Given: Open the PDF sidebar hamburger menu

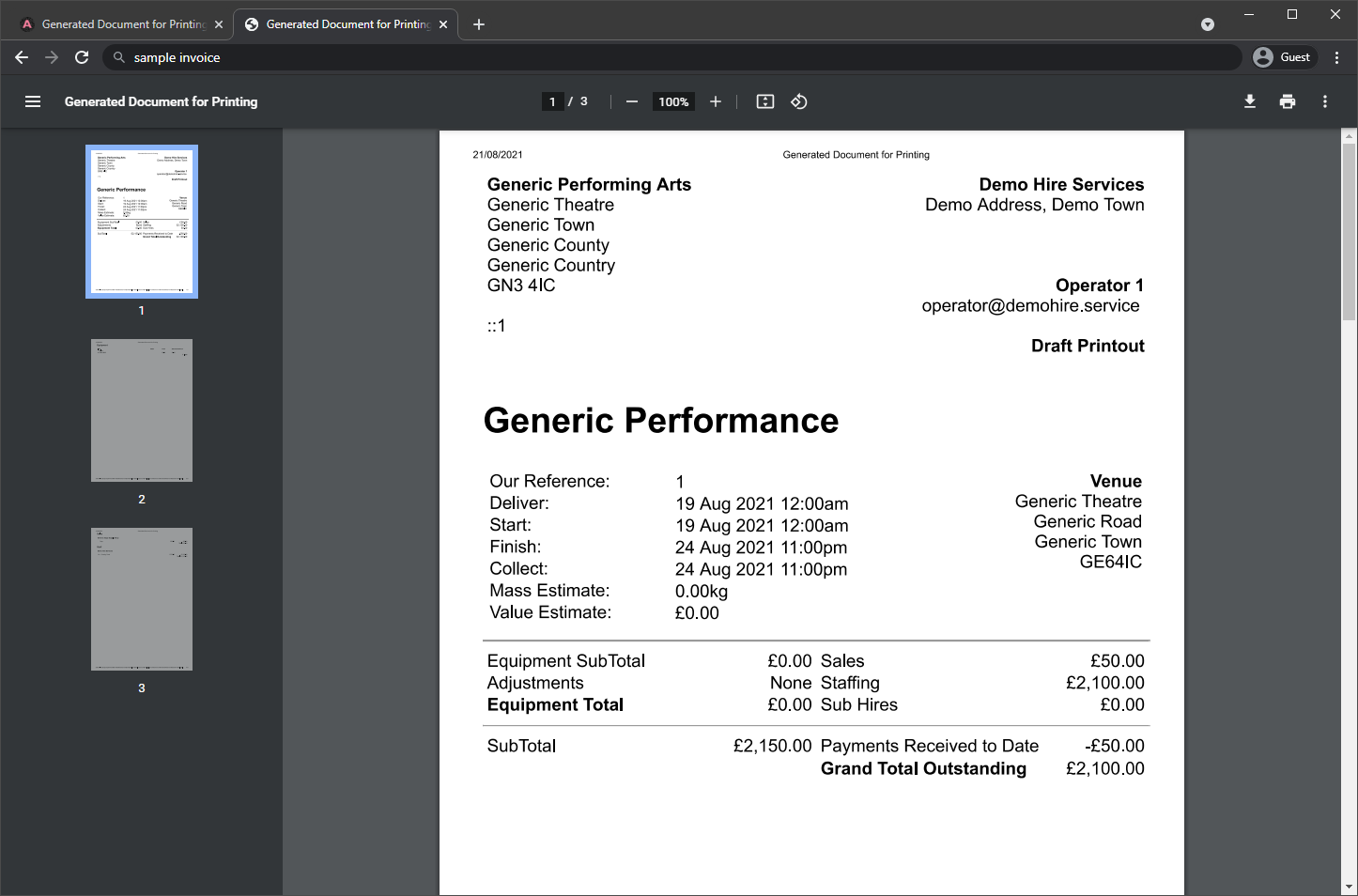Looking at the screenshot, I should pos(33,101).
